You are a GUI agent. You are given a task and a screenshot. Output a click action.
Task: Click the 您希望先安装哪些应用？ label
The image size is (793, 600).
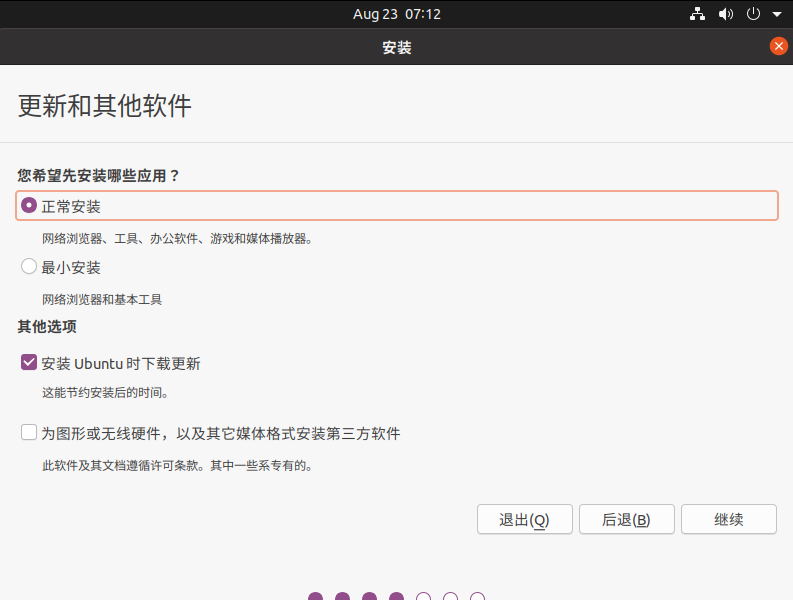coord(99,176)
